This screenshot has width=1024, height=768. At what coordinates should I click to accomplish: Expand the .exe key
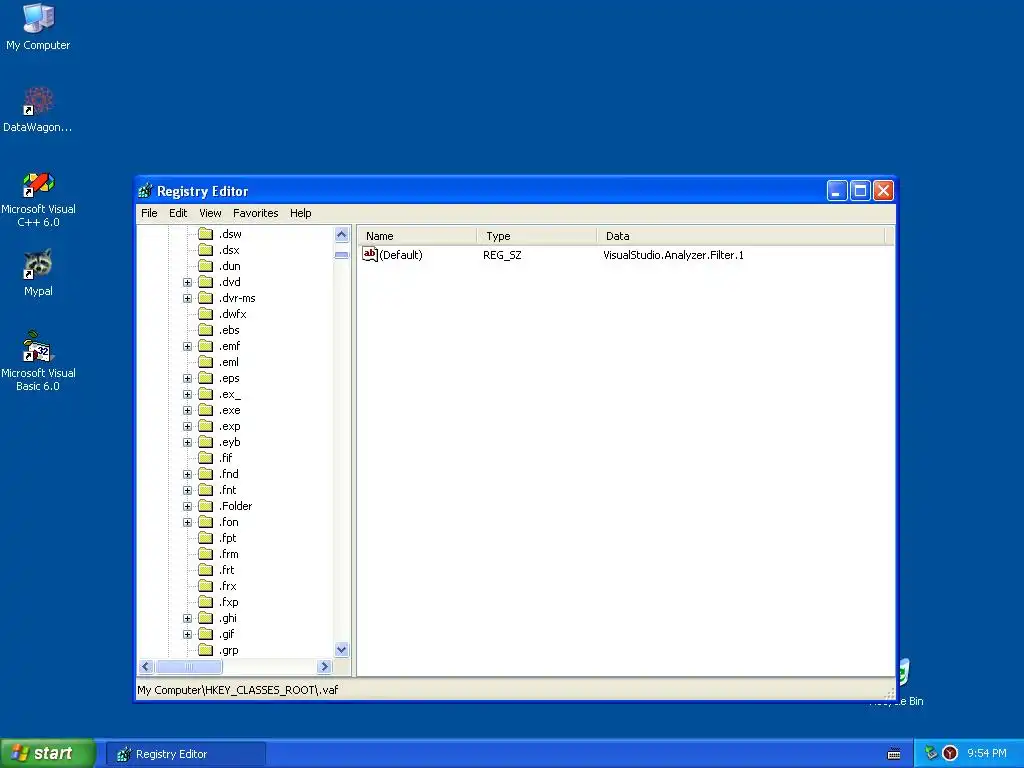pyautogui.click(x=187, y=410)
